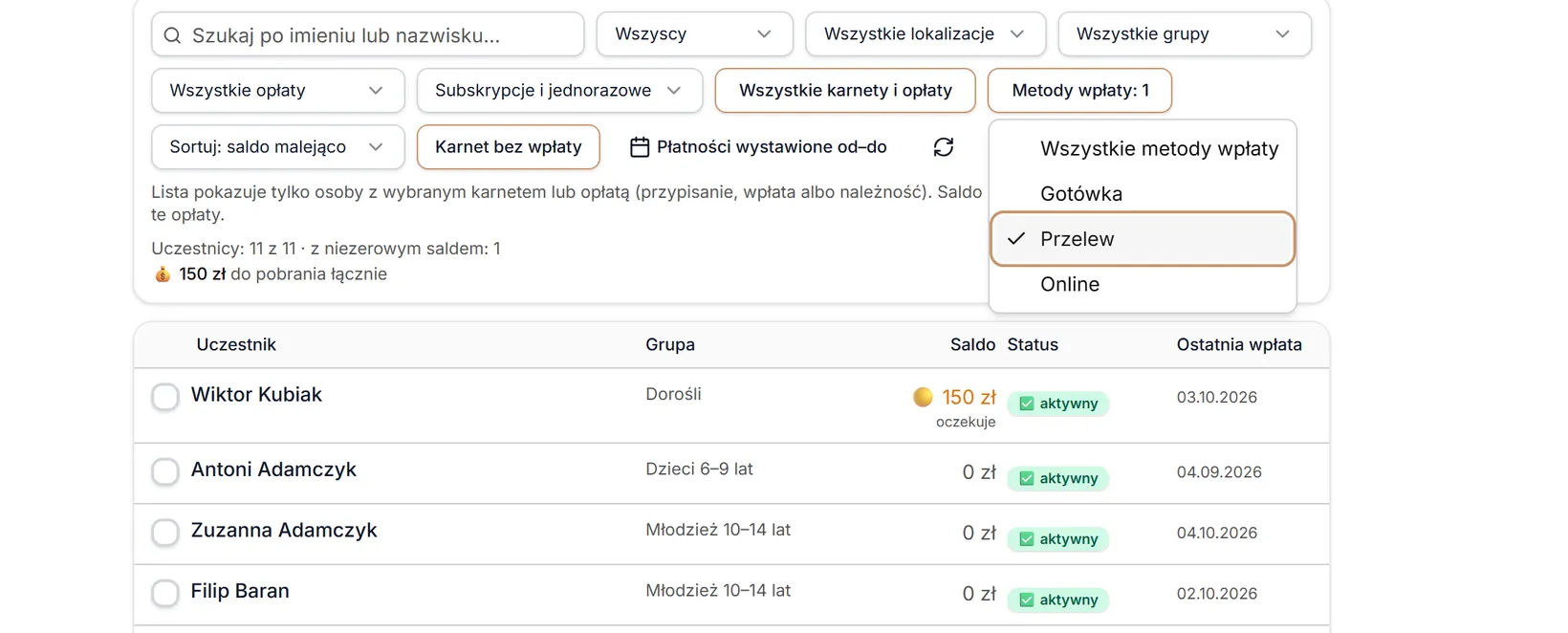Click the Grupa column header
The height and width of the screenshot is (633, 1568).
pos(670,345)
